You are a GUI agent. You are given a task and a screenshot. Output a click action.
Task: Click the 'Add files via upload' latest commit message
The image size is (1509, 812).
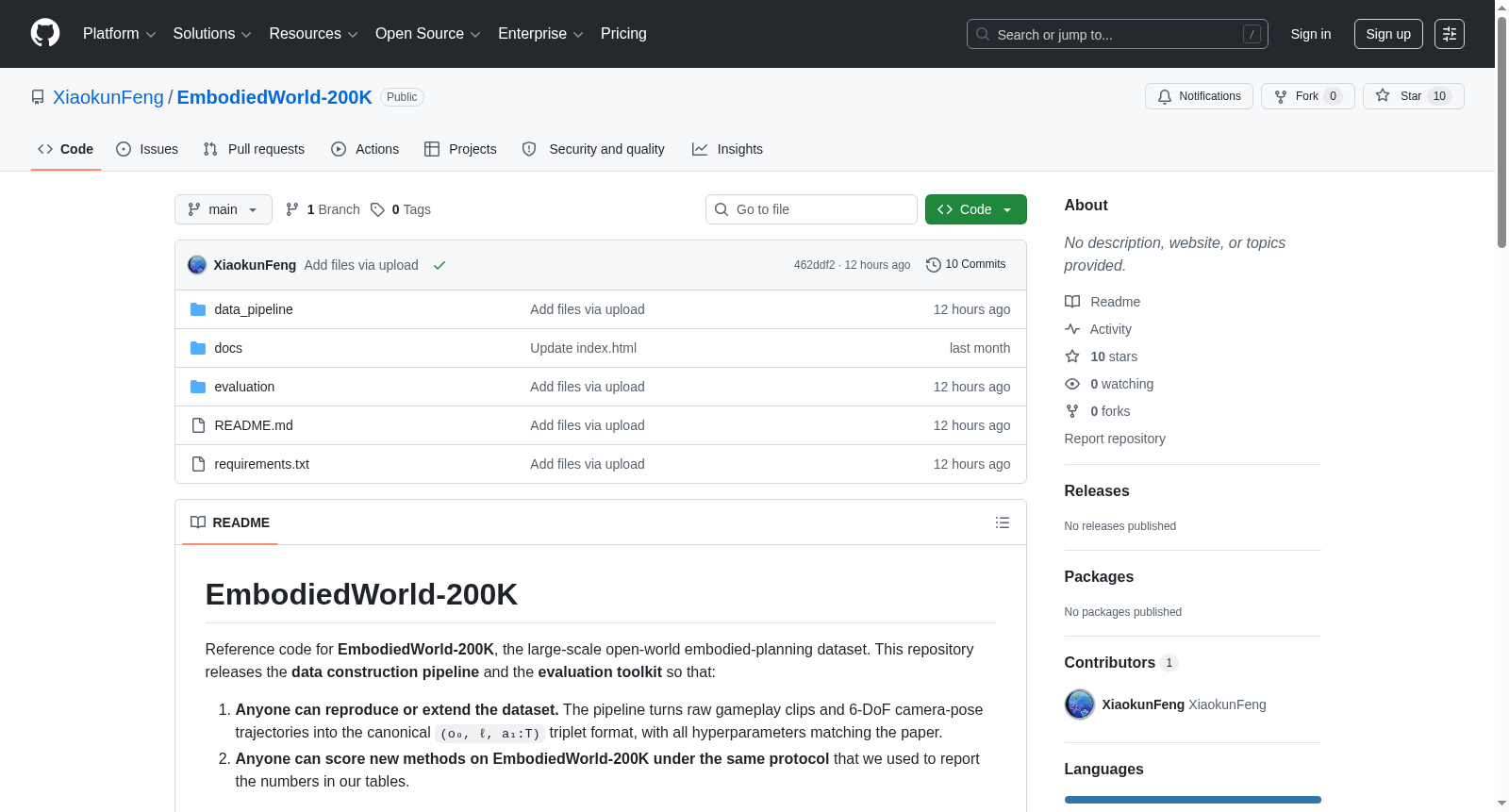tap(361, 265)
